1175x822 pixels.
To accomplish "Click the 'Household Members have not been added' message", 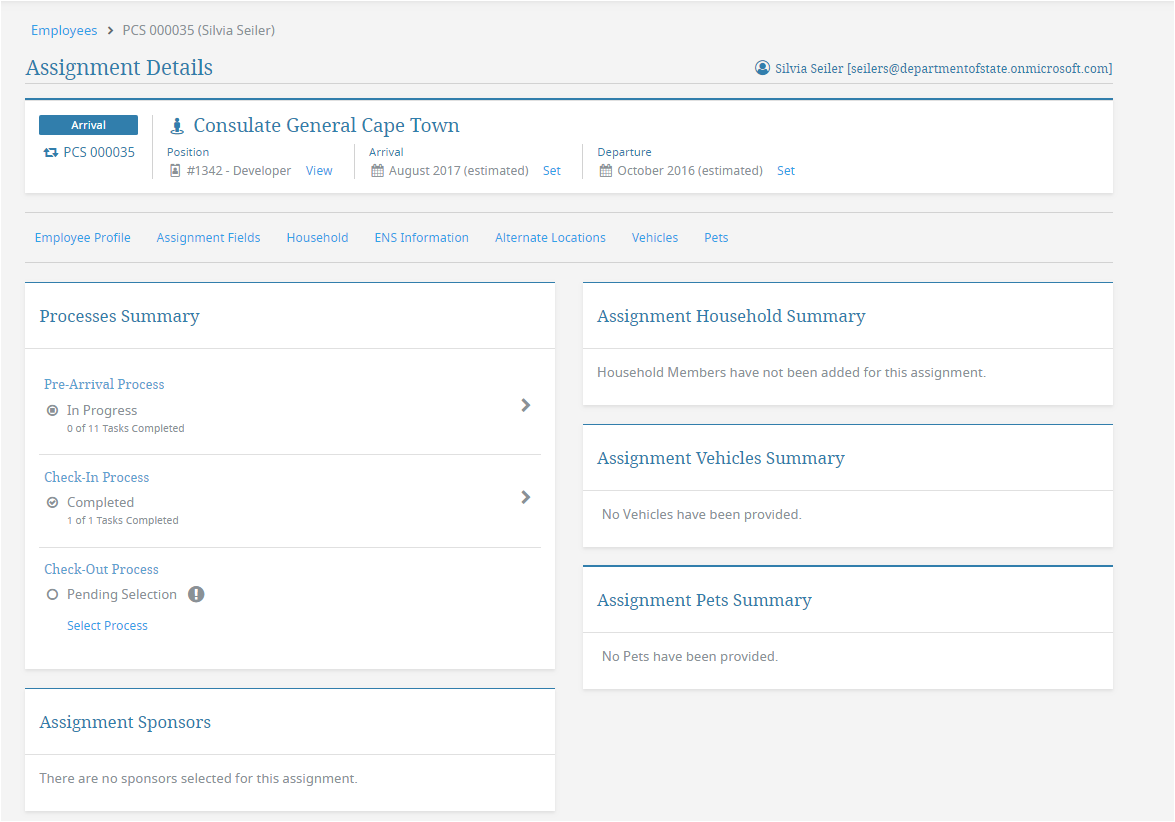I will (x=791, y=372).
